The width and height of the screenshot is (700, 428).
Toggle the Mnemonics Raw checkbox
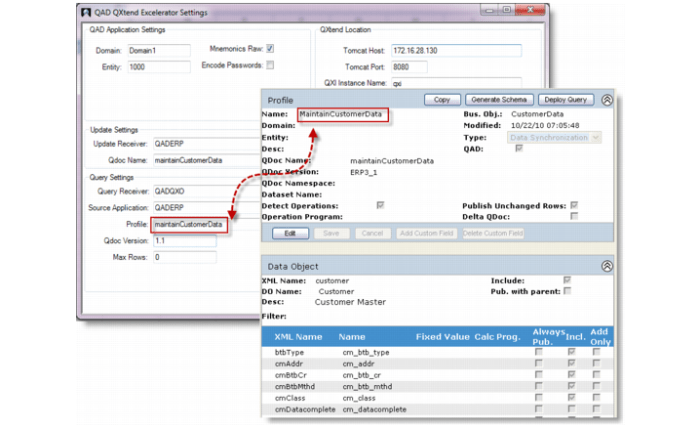pos(270,49)
